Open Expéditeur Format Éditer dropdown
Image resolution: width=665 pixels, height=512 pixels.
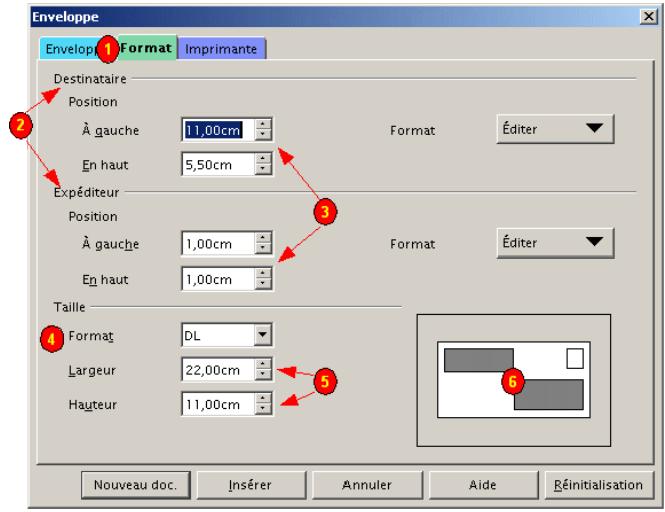click(555, 243)
